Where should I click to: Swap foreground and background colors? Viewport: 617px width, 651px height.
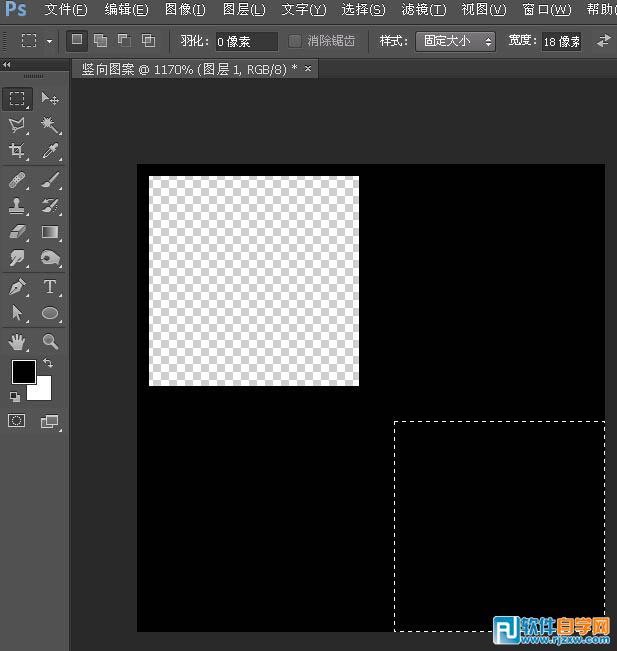pyautogui.click(x=48, y=363)
